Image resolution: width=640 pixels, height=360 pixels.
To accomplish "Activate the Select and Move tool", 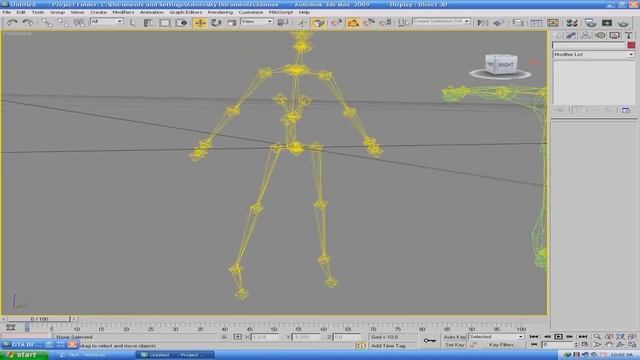I will (x=200, y=22).
